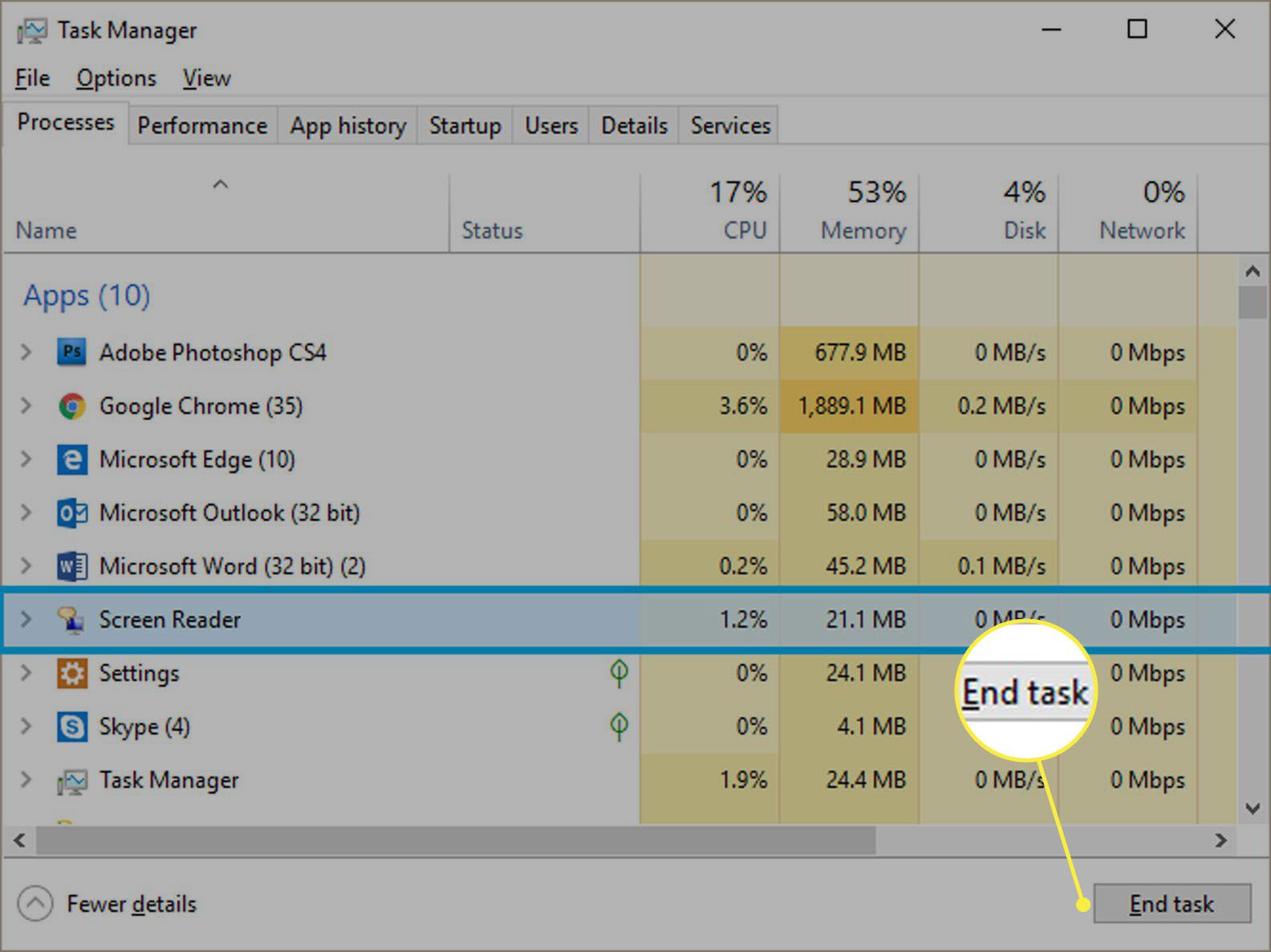Image resolution: width=1271 pixels, height=952 pixels.
Task: Sort processes by Memory column
Action: pos(849,214)
